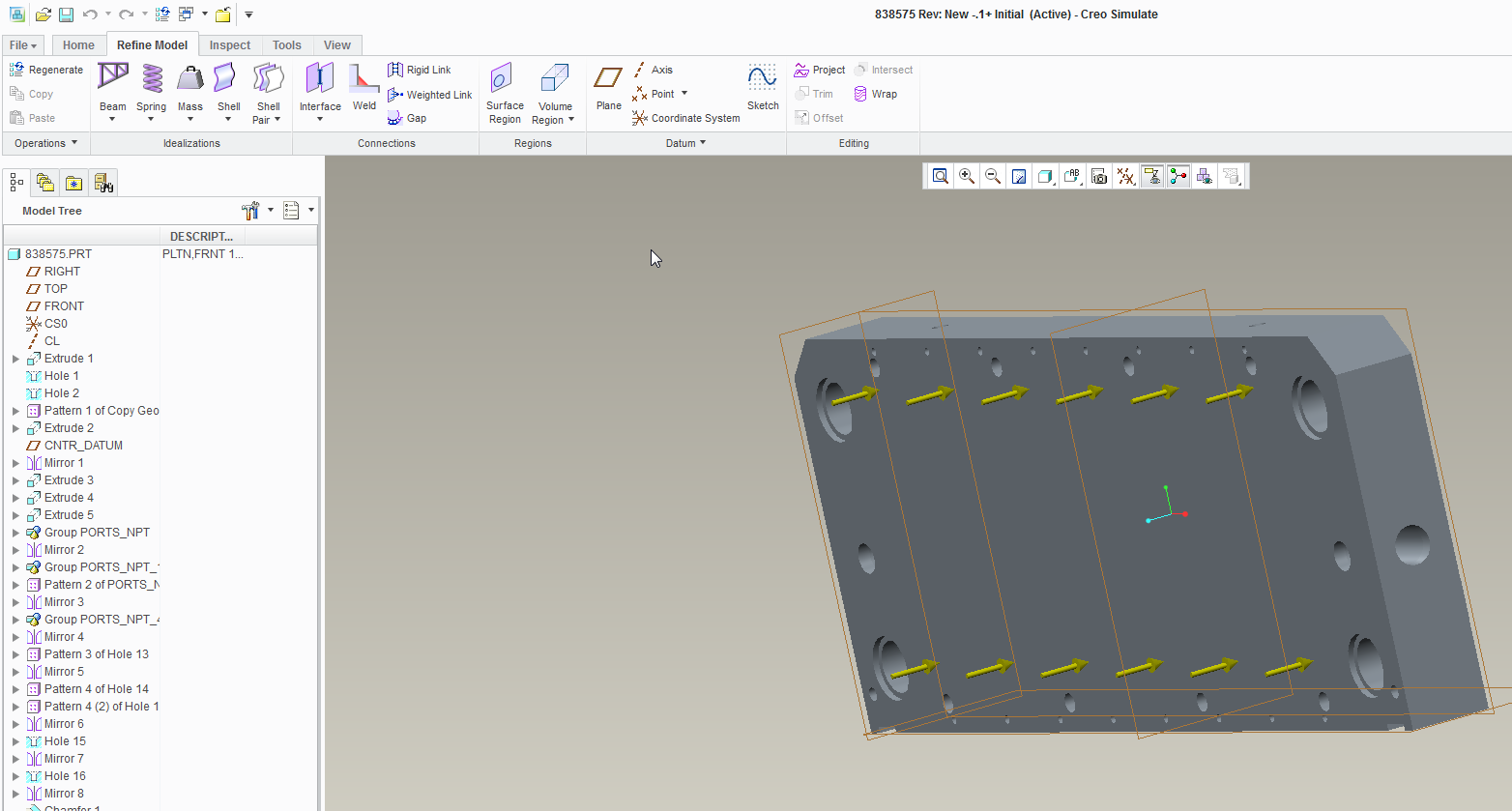
Task: Zoom in using graphics toolbar magnifier
Action: click(x=966, y=176)
